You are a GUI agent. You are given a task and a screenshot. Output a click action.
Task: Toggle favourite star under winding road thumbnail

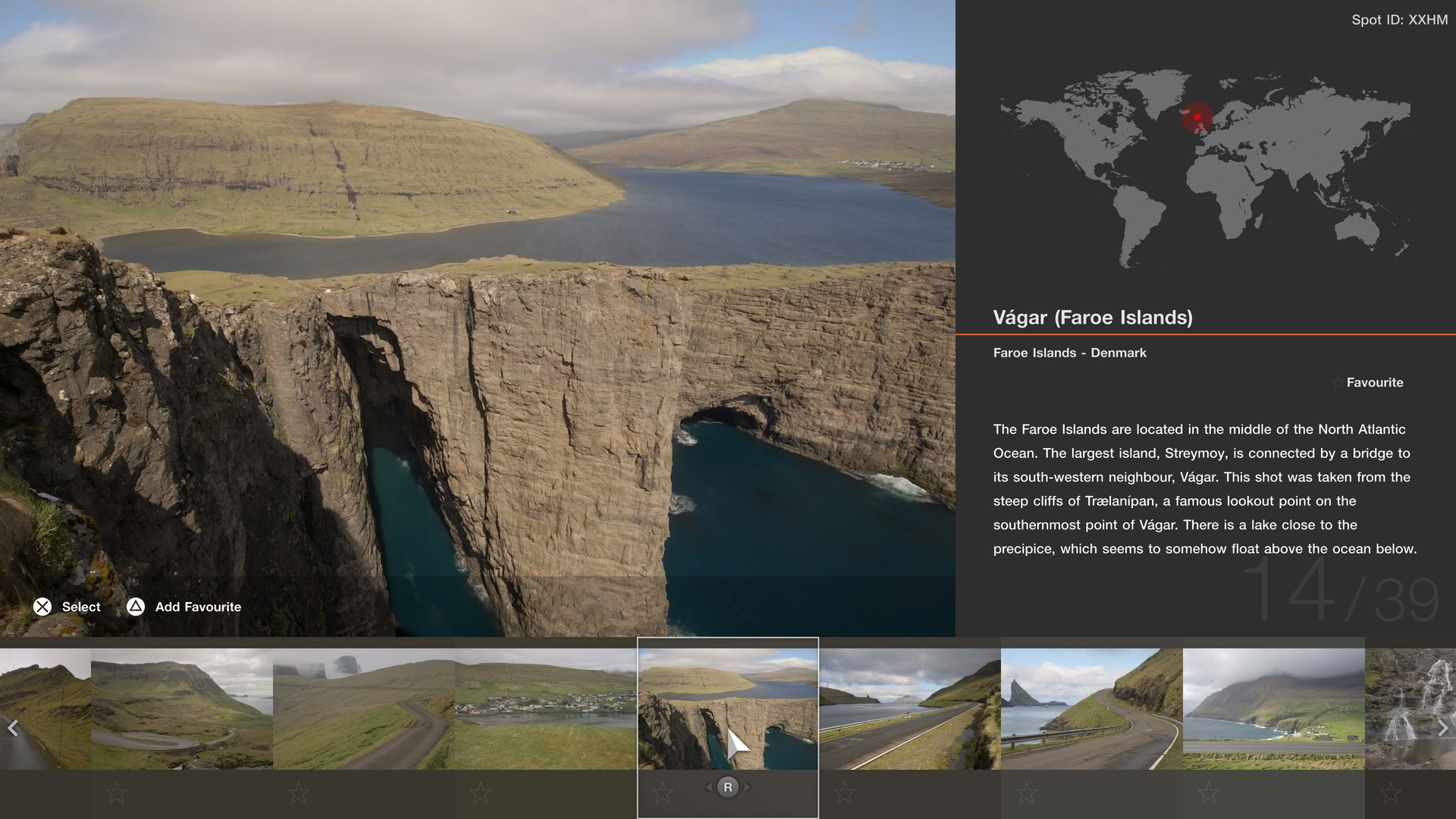point(298,793)
